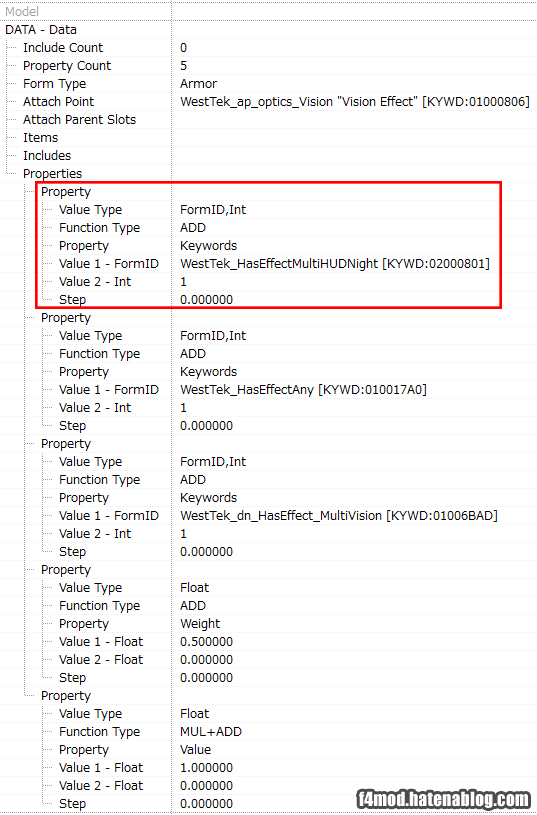Select the Value 1 - FormID label beside WestTek_HasEffectMultiHUDNight
The height and width of the screenshot is (815, 537).
click(109, 264)
